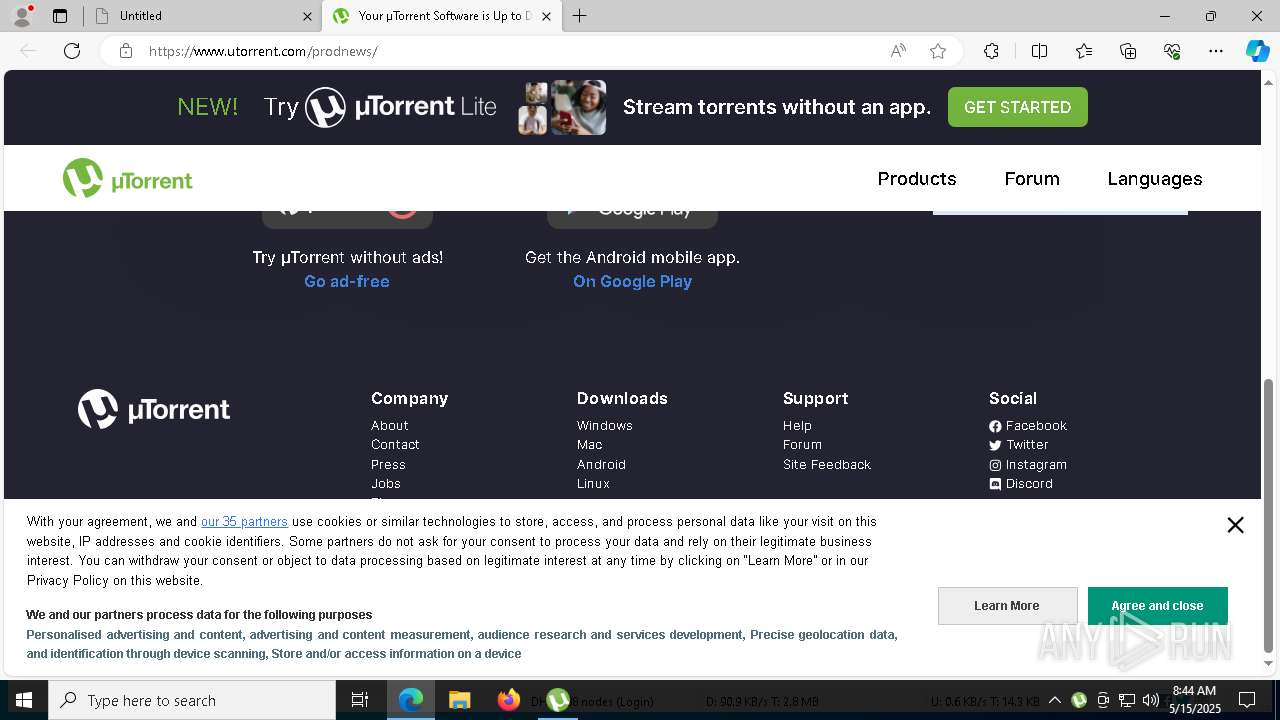Follow the Go ad-free link
Viewport: 1280px width, 720px height.
[347, 282]
